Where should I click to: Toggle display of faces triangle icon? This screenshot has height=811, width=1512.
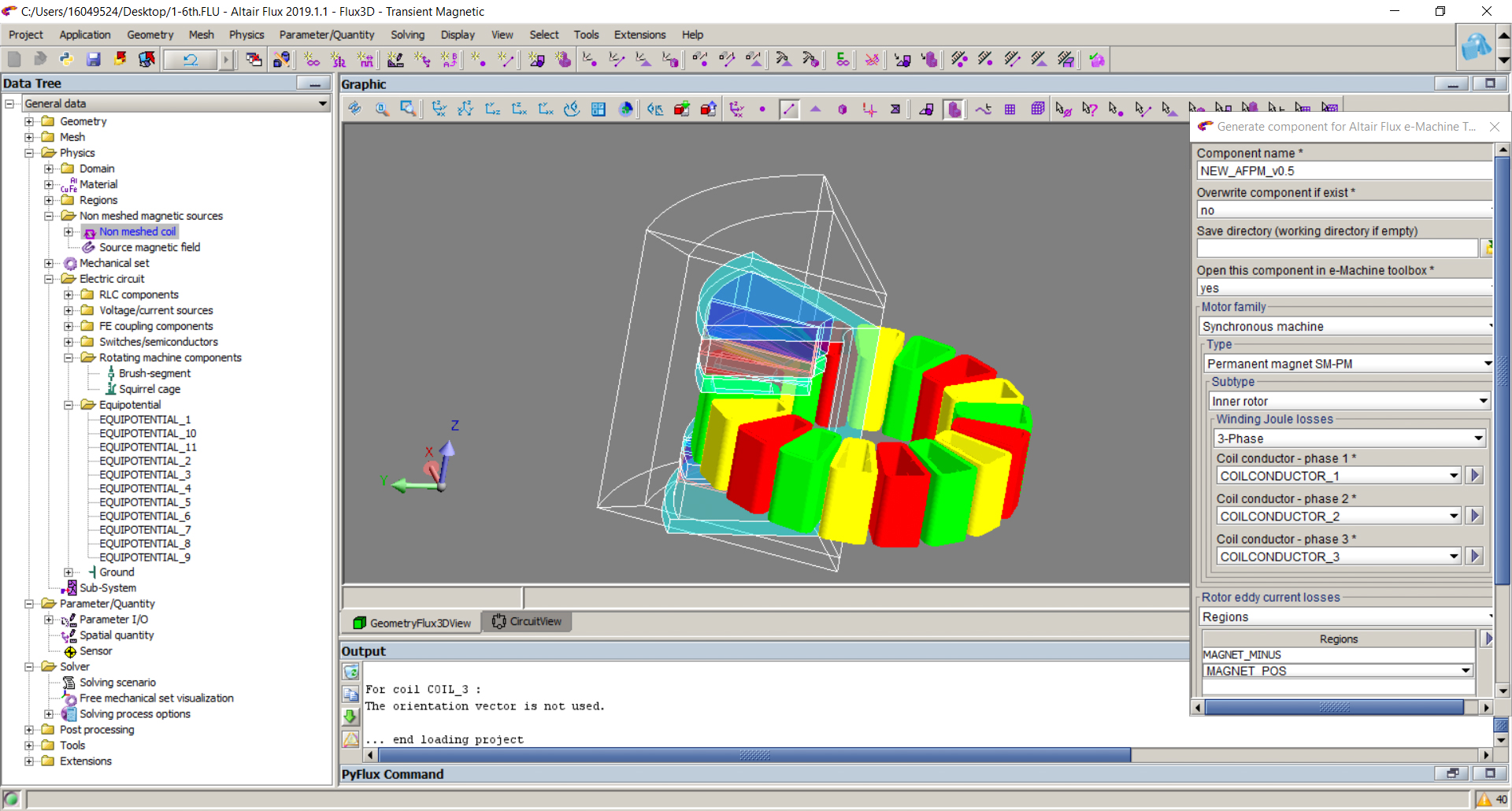pos(815,109)
